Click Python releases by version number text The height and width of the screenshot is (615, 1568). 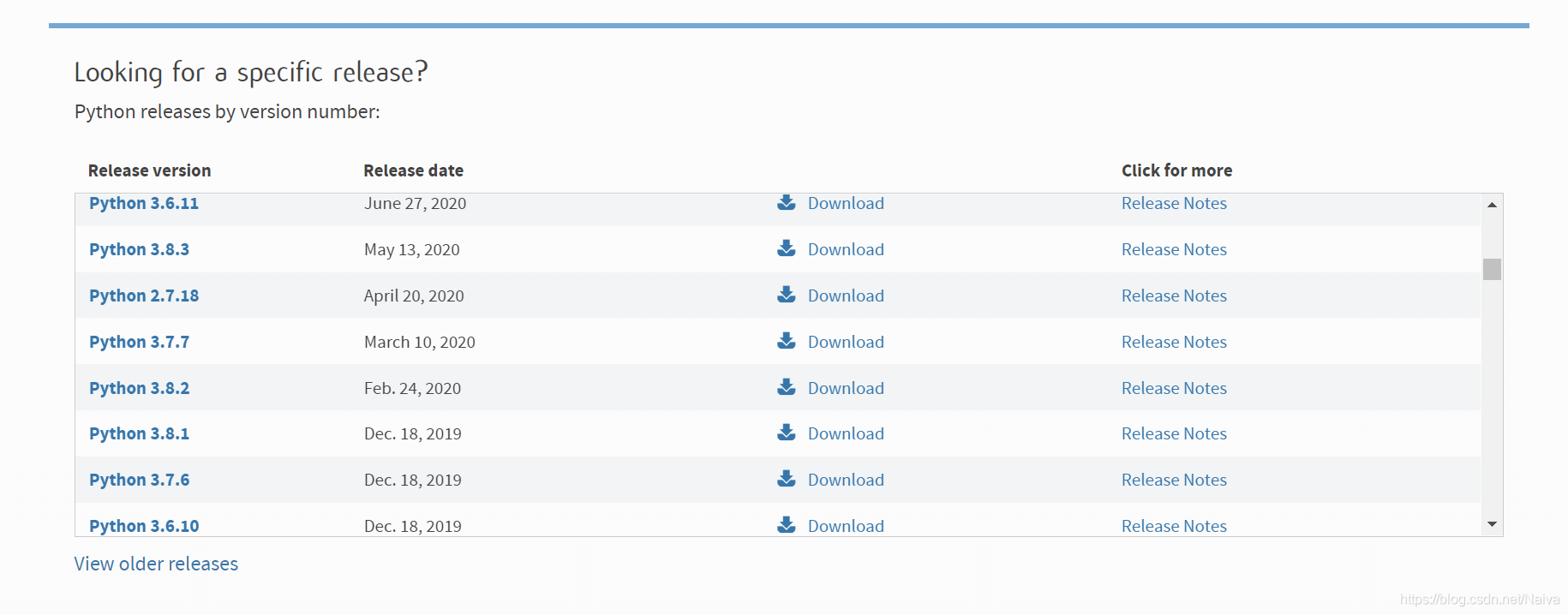pyautogui.click(x=227, y=112)
